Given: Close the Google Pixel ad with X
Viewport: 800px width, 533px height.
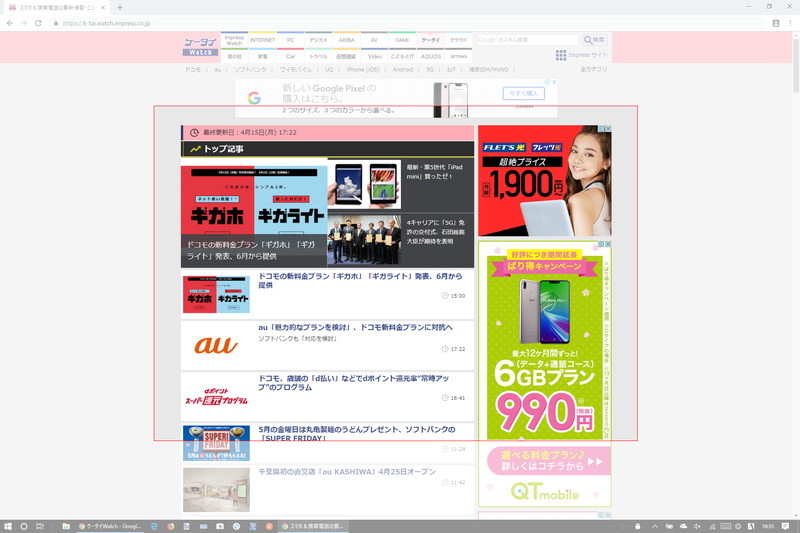Looking at the screenshot, I should click(x=554, y=82).
